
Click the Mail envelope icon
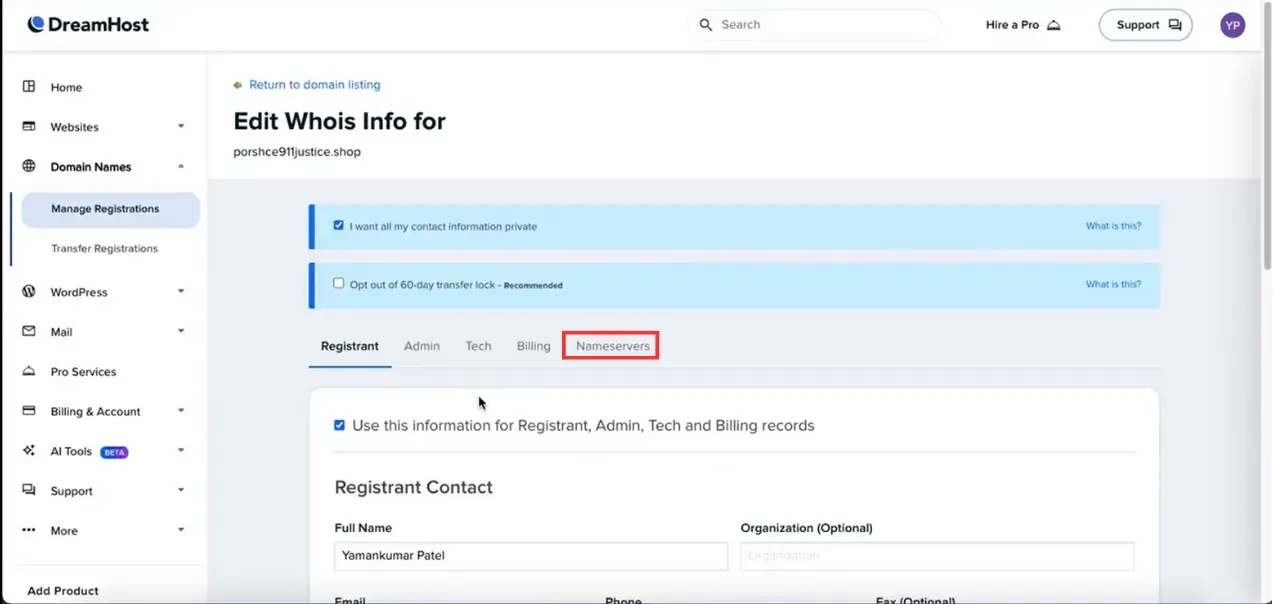[29, 332]
